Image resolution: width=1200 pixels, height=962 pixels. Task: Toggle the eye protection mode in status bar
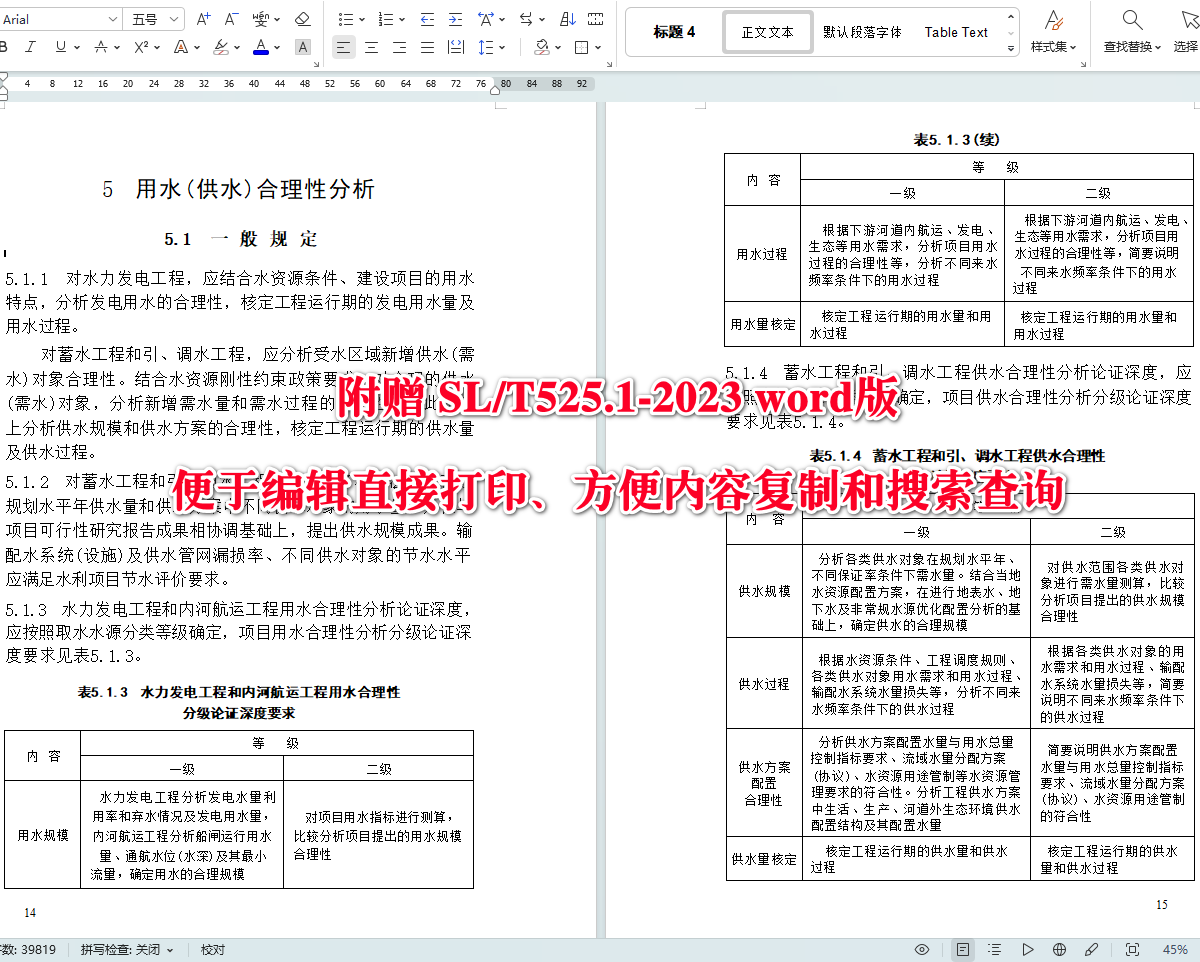click(921, 949)
